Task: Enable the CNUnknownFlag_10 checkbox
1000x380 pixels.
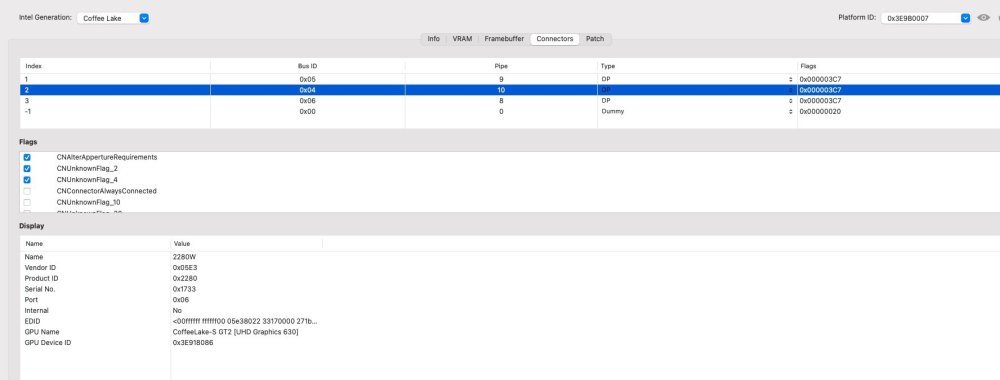Action: (27, 202)
